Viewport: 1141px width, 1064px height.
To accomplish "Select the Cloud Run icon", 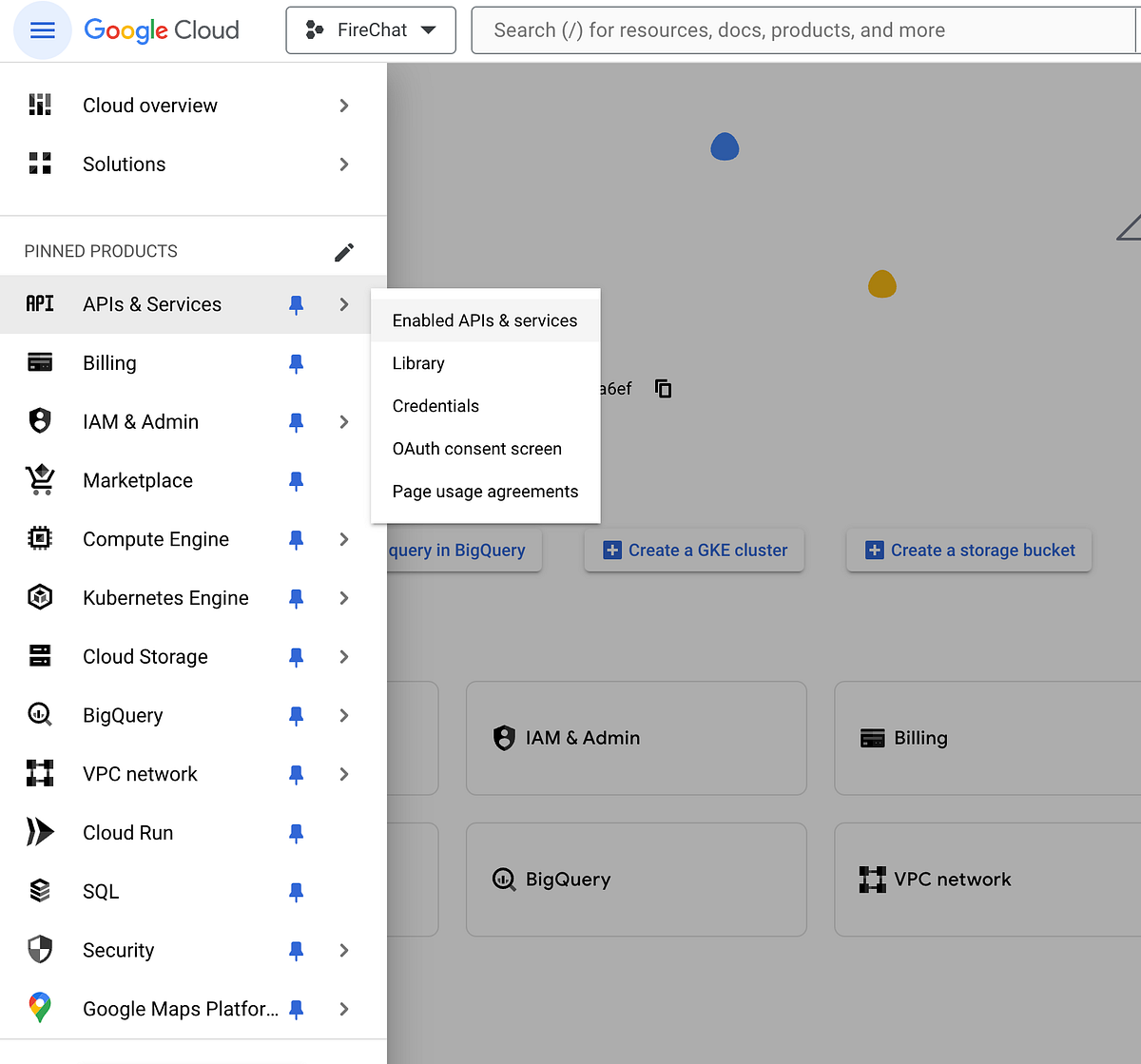I will pyautogui.click(x=39, y=832).
